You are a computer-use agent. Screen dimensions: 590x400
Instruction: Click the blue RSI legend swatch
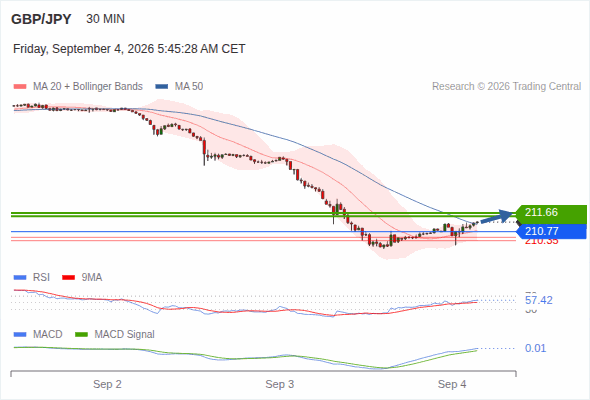point(20,278)
